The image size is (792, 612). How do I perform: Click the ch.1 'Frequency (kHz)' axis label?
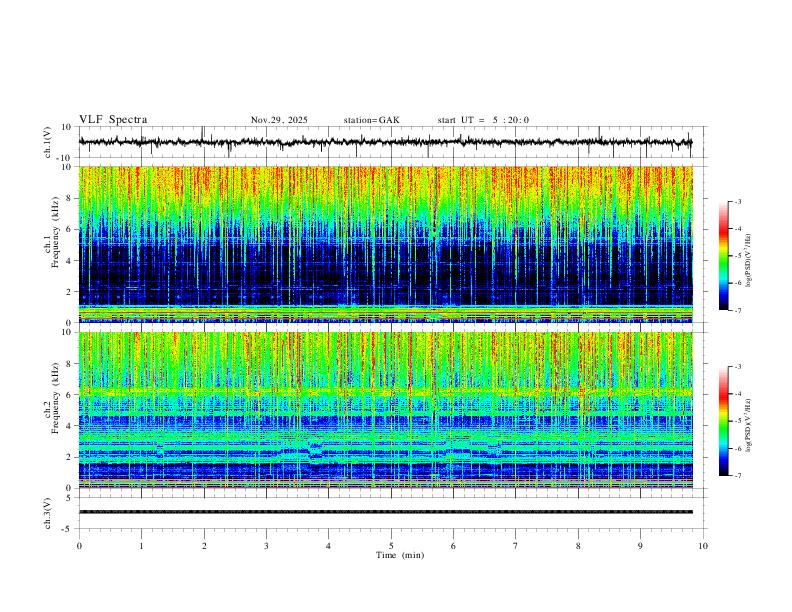[56, 232]
